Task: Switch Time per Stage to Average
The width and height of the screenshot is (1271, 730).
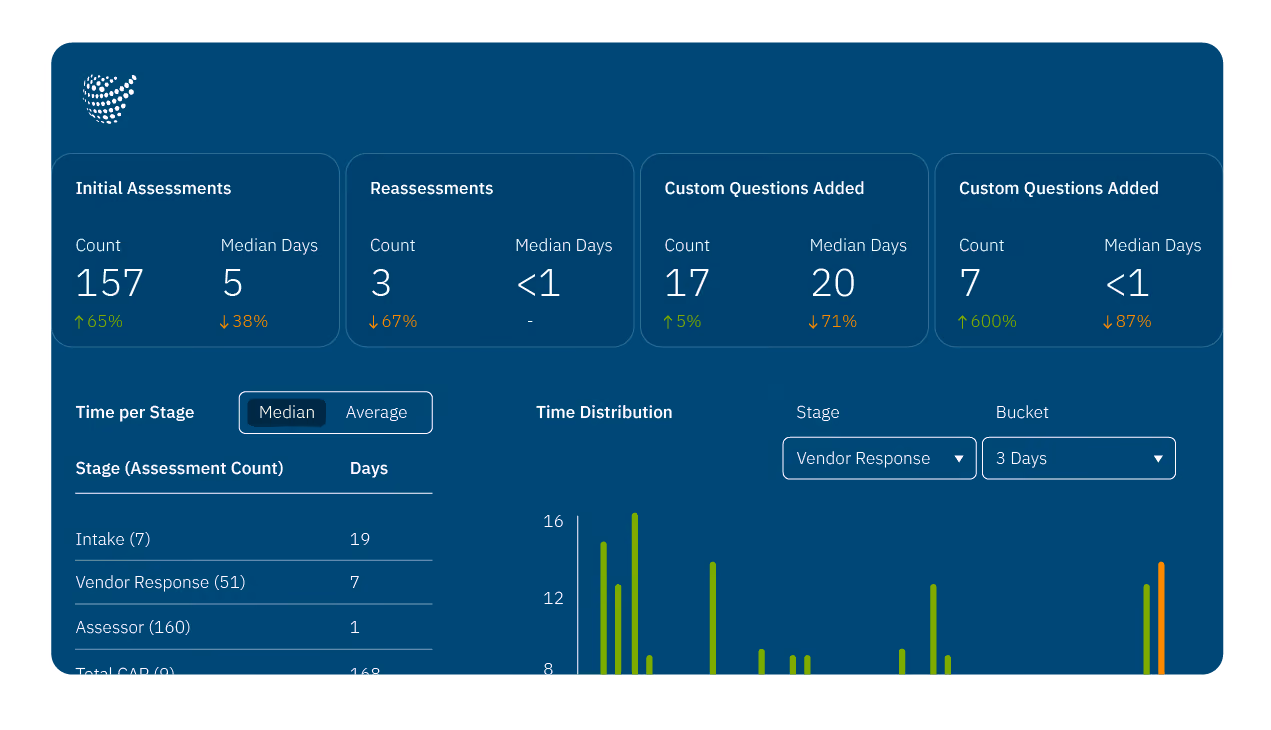Action: tap(376, 412)
